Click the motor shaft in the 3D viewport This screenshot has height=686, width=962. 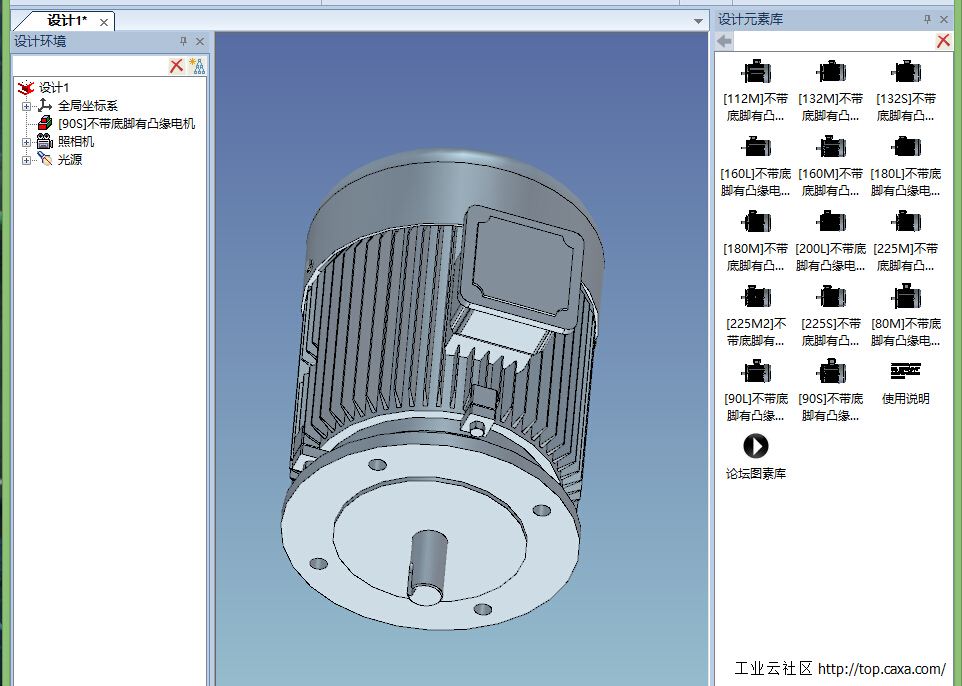(x=427, y=566)
